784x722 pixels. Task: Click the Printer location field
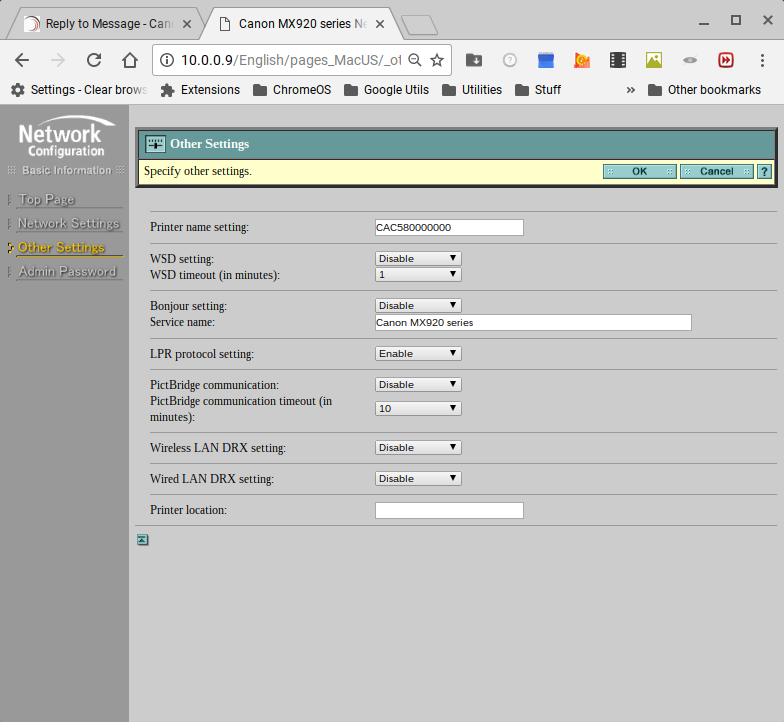(x=449, y=510)
